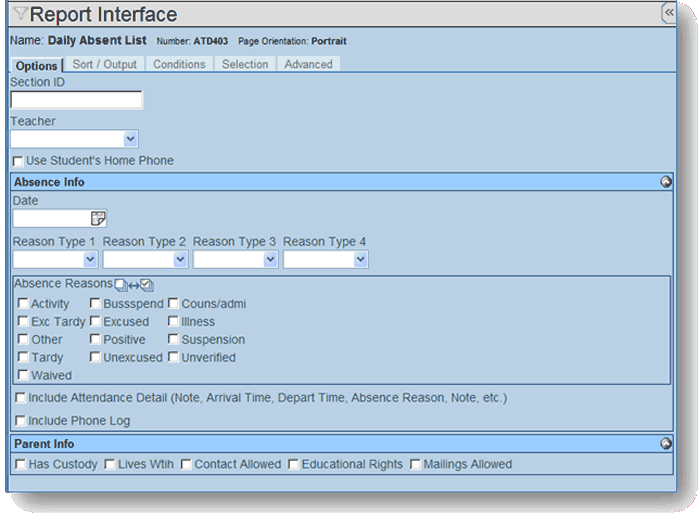Uncheck all Absence Reasons via the empty-box icon
The image size is (700, 513).
[x=121, y=285]
